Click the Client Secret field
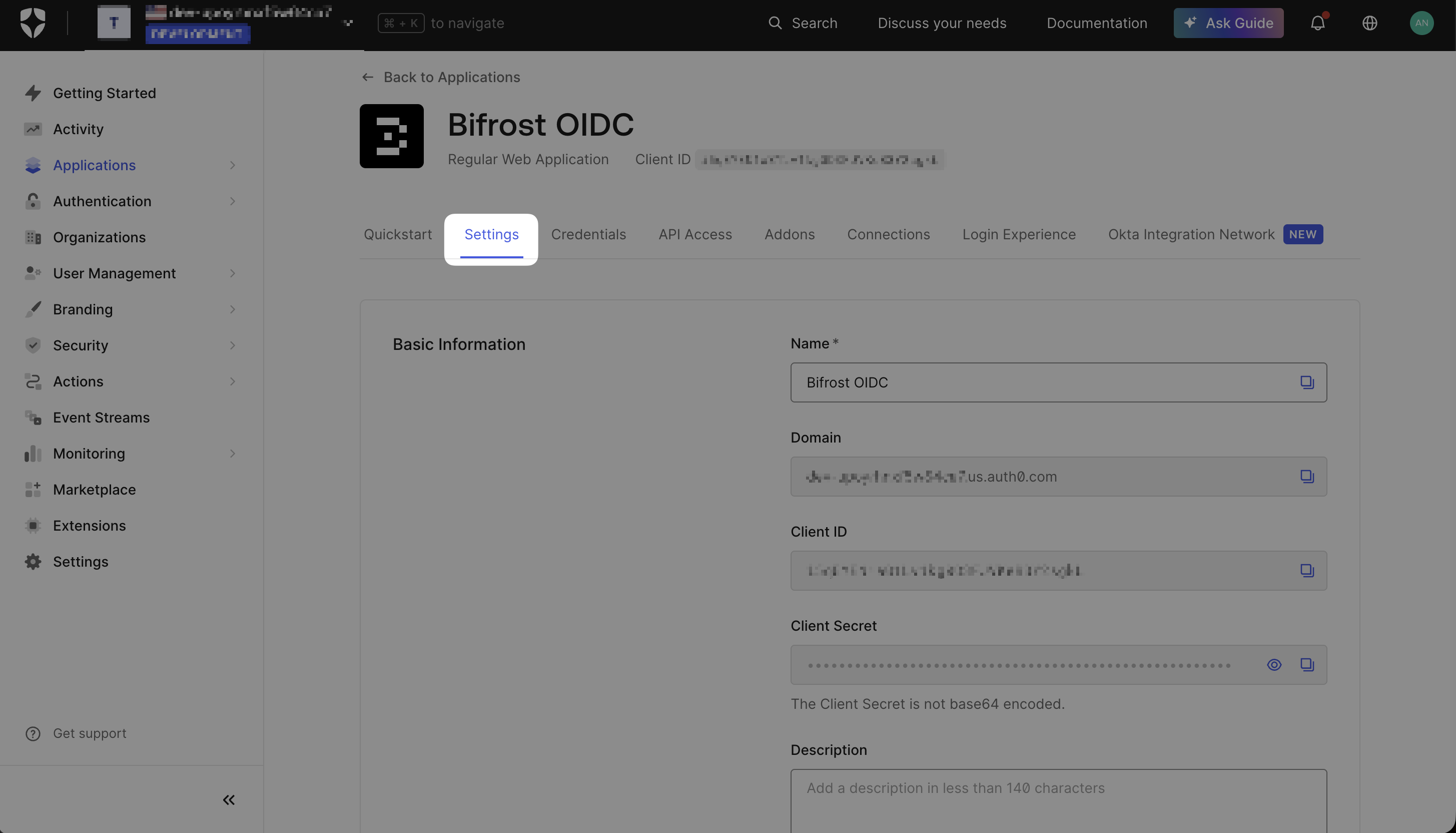This screenshot has height=833, width=1456. 1058,665
